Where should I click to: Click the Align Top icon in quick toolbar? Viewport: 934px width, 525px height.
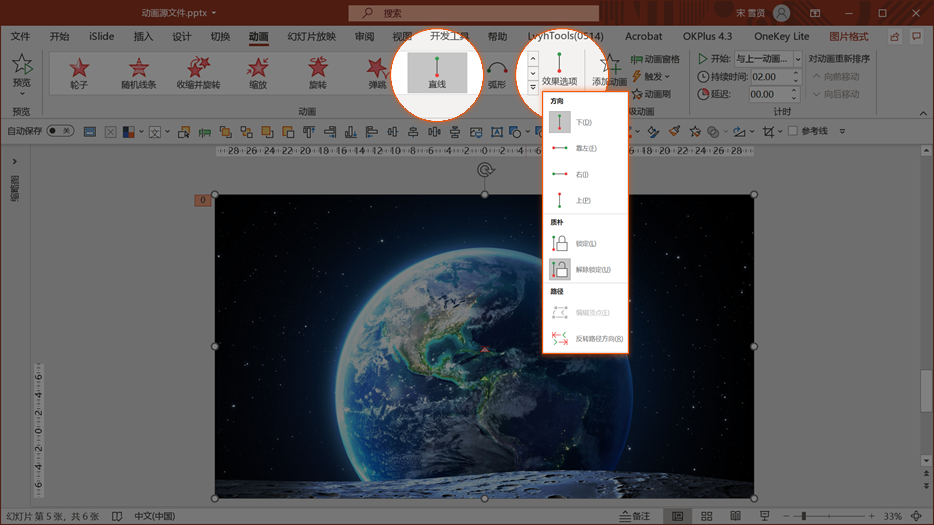[309, 132]
